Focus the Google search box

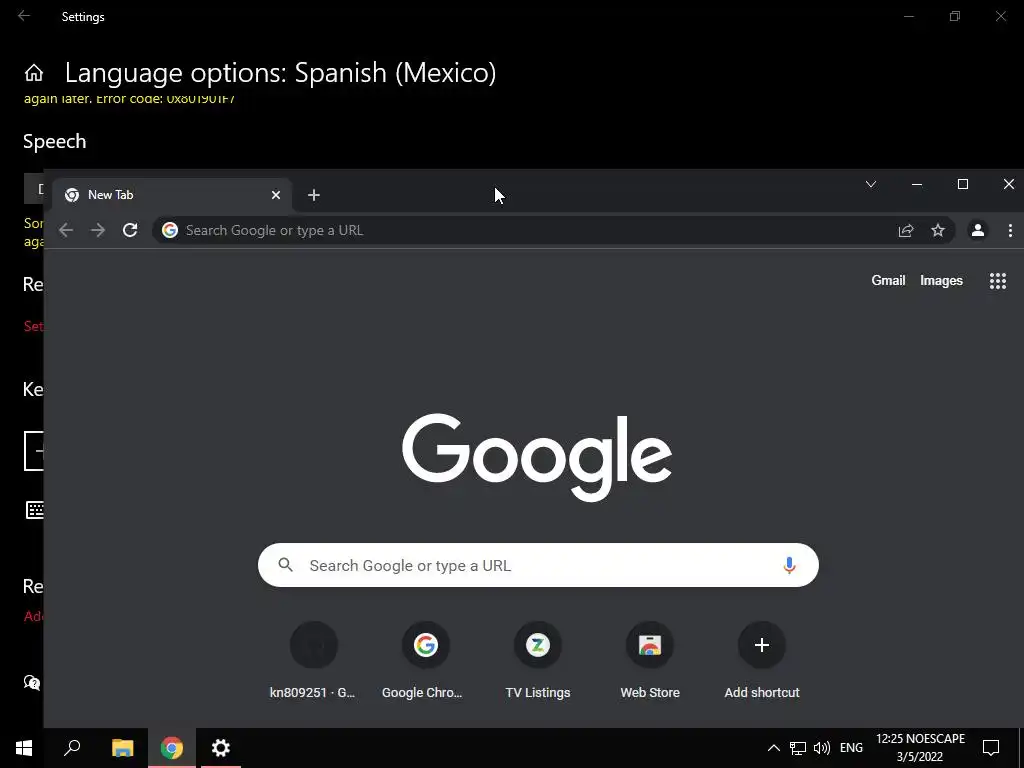click(x=538, y=565)
